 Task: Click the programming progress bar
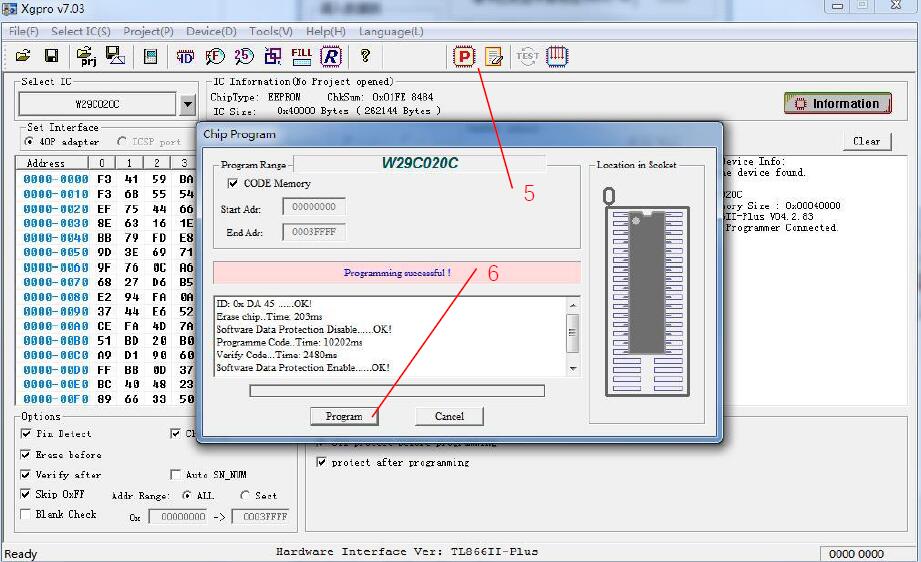[x=397, y=391]
